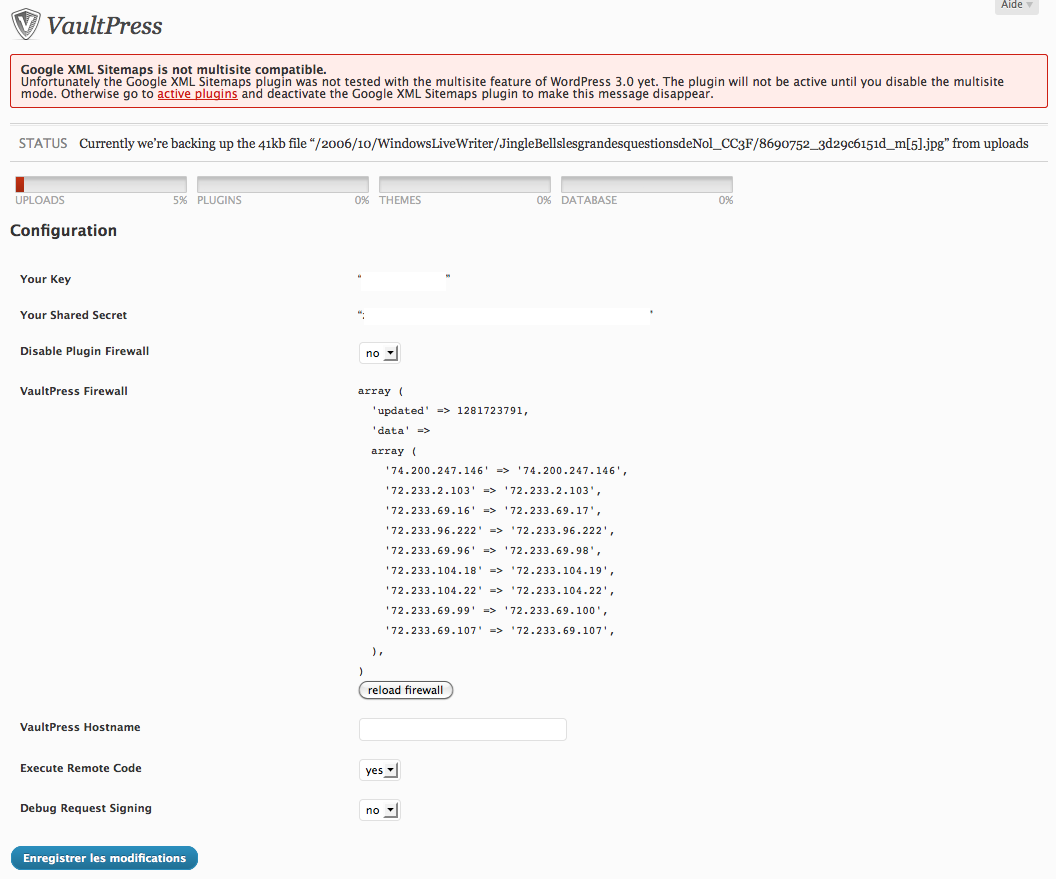1056x879 pixels.
Task: Click the Disable Plugin Firewall label
Action: 84,351
